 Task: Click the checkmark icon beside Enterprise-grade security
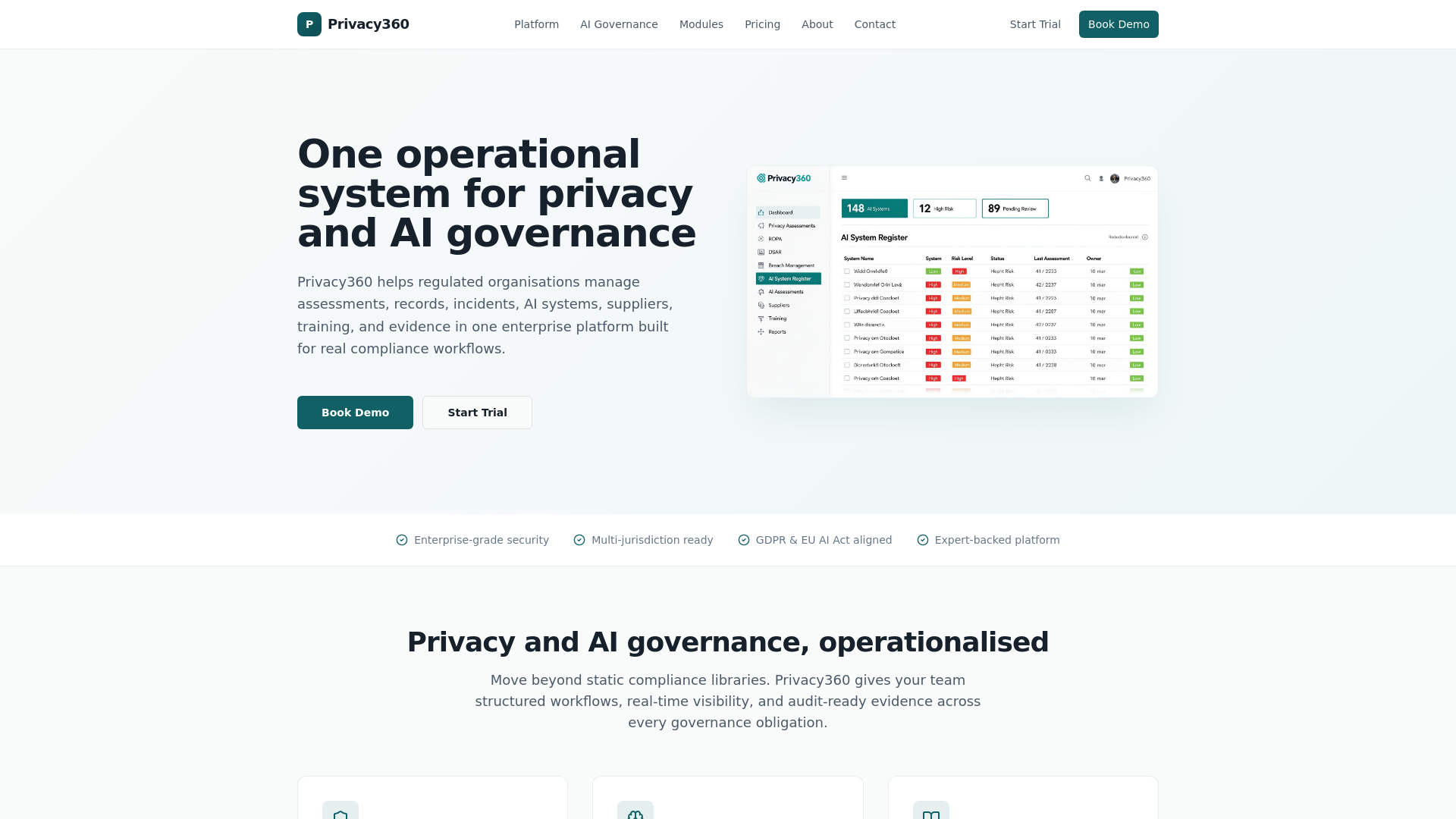pyautogui.click(x=402, y=540)
